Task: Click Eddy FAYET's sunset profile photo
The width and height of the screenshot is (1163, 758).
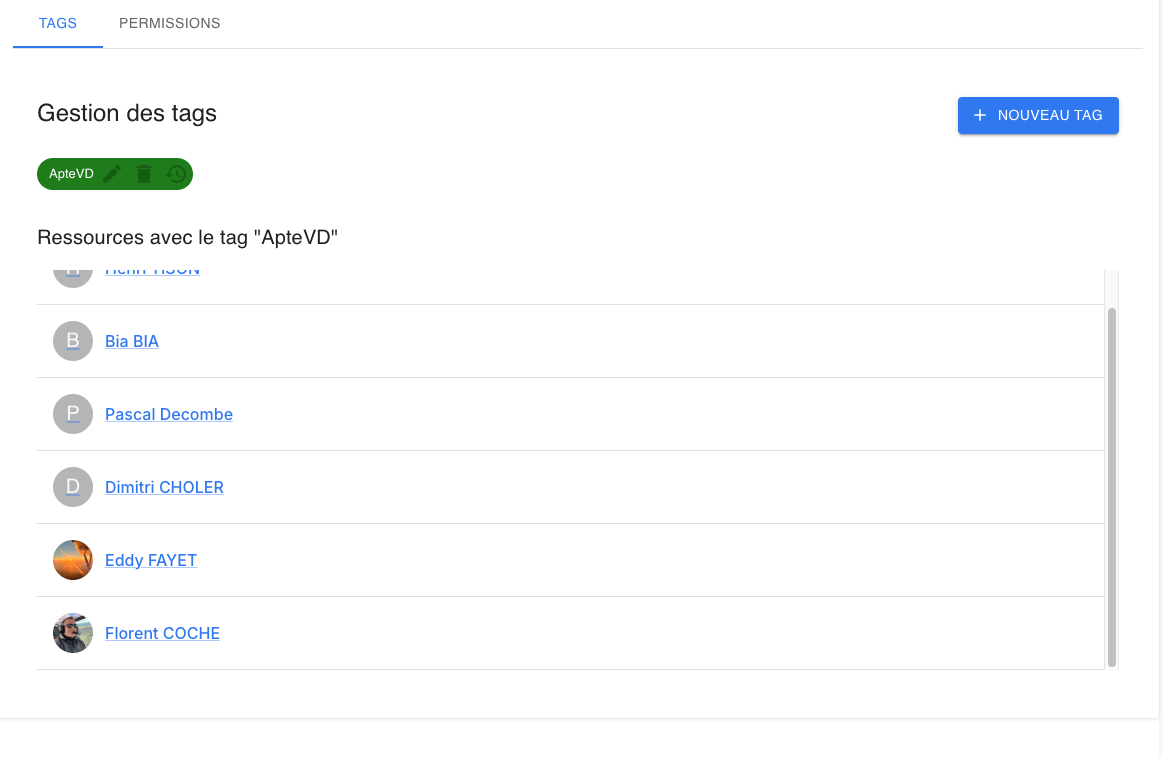Action: pyautogui.click(x=73, y=560)
